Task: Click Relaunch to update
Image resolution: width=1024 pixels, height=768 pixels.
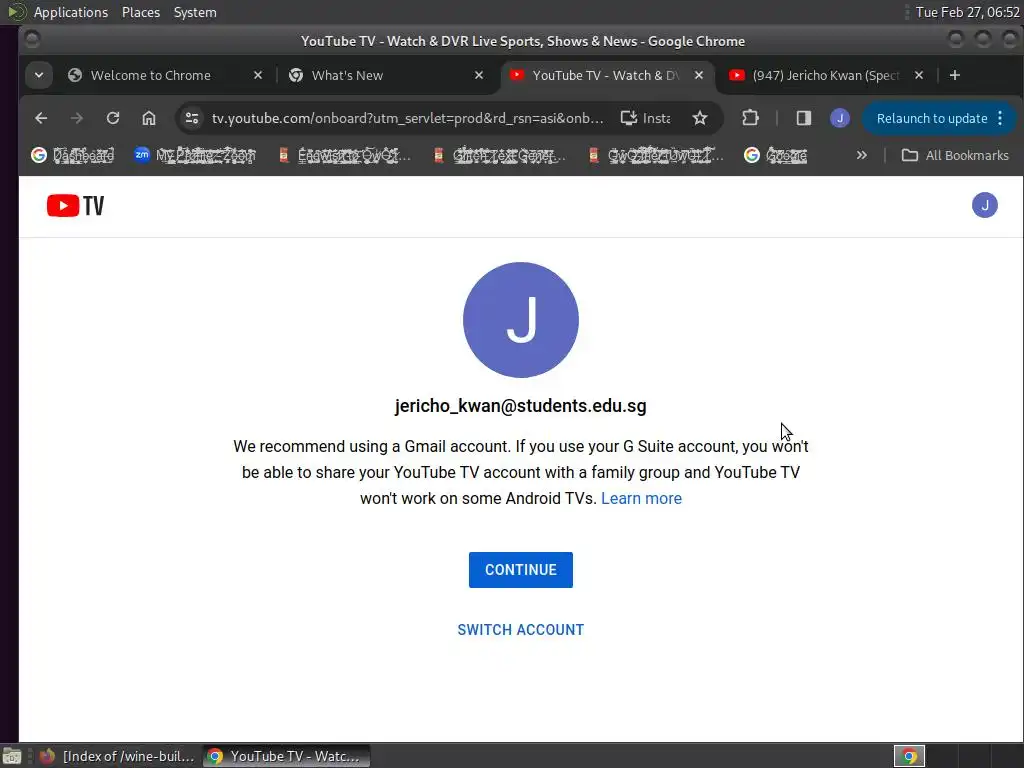Action: click(931, 118)
